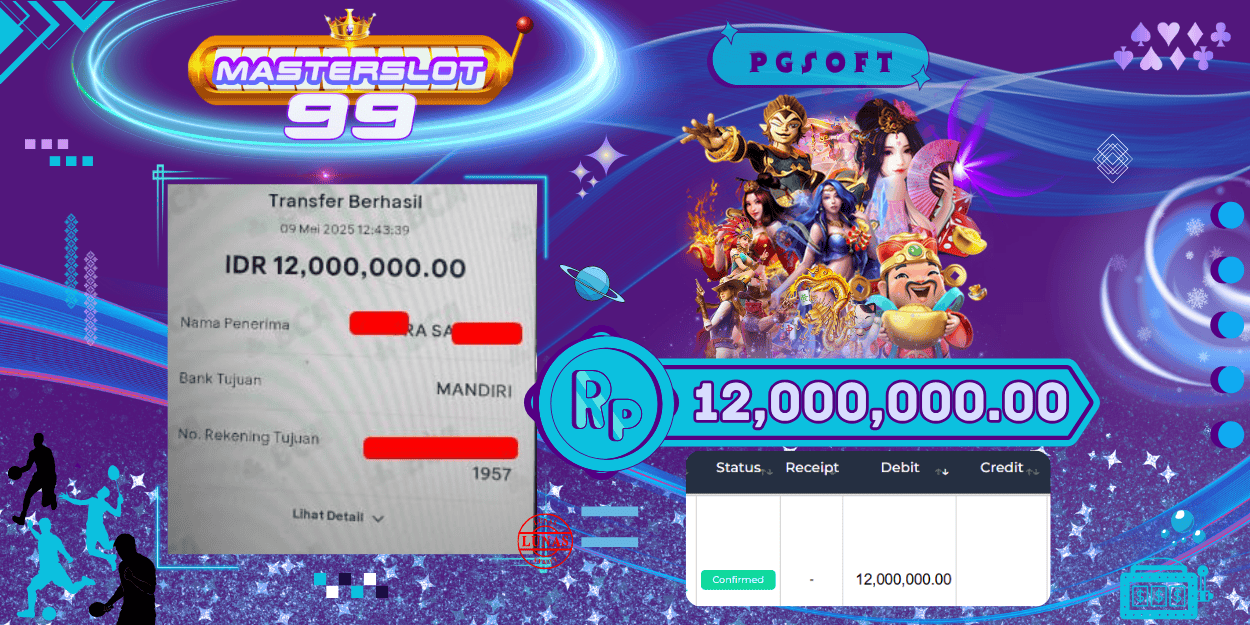
Task: Sort by Debit column arrows
Action: (x=941, y=471)
